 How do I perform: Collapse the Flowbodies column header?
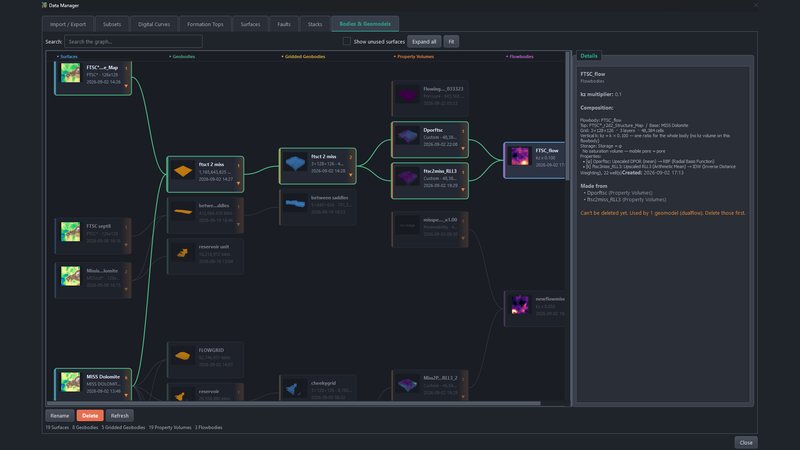click(x=519, y=57)
